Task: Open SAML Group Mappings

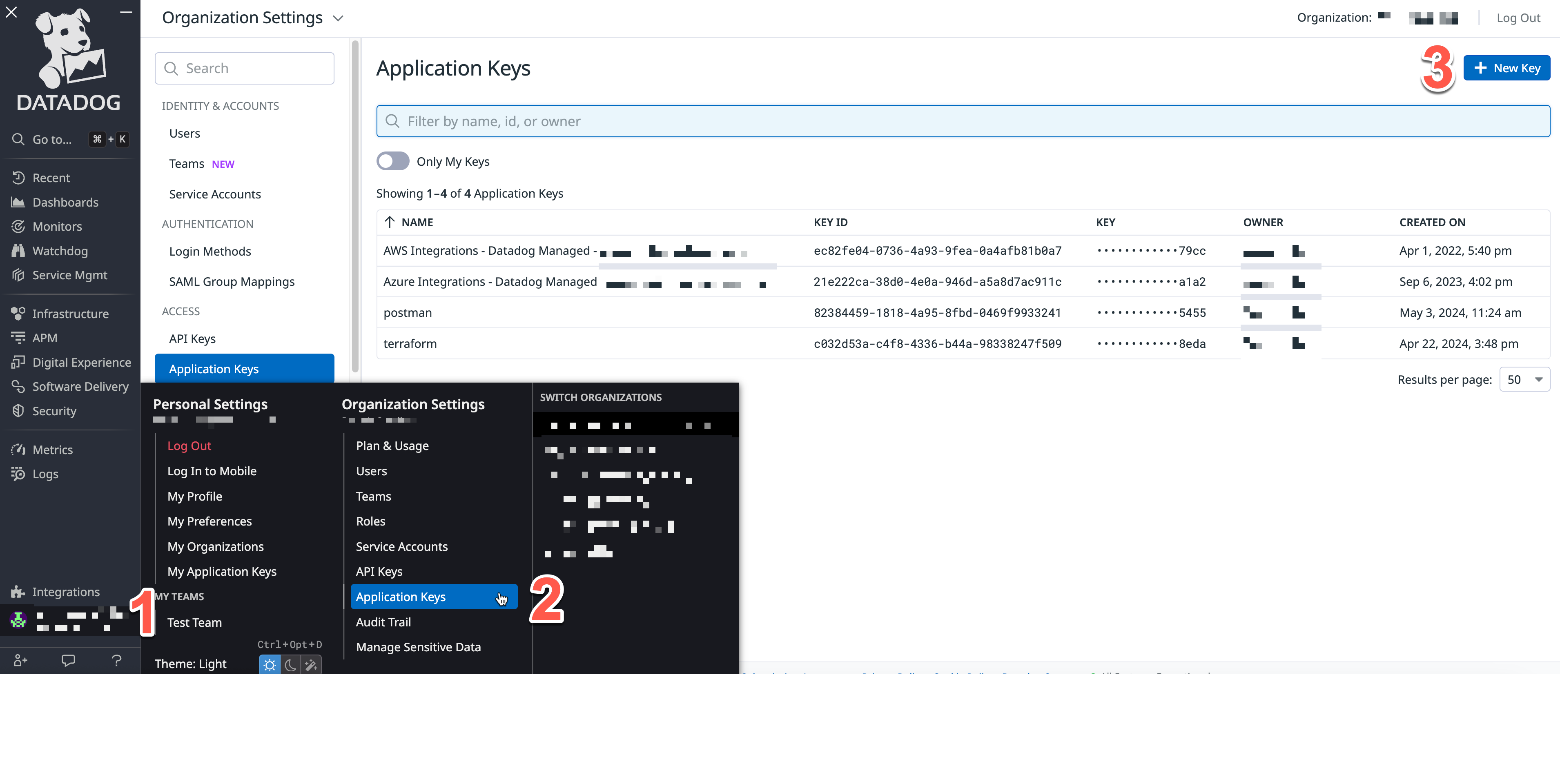Action: [x=232, y=281]
